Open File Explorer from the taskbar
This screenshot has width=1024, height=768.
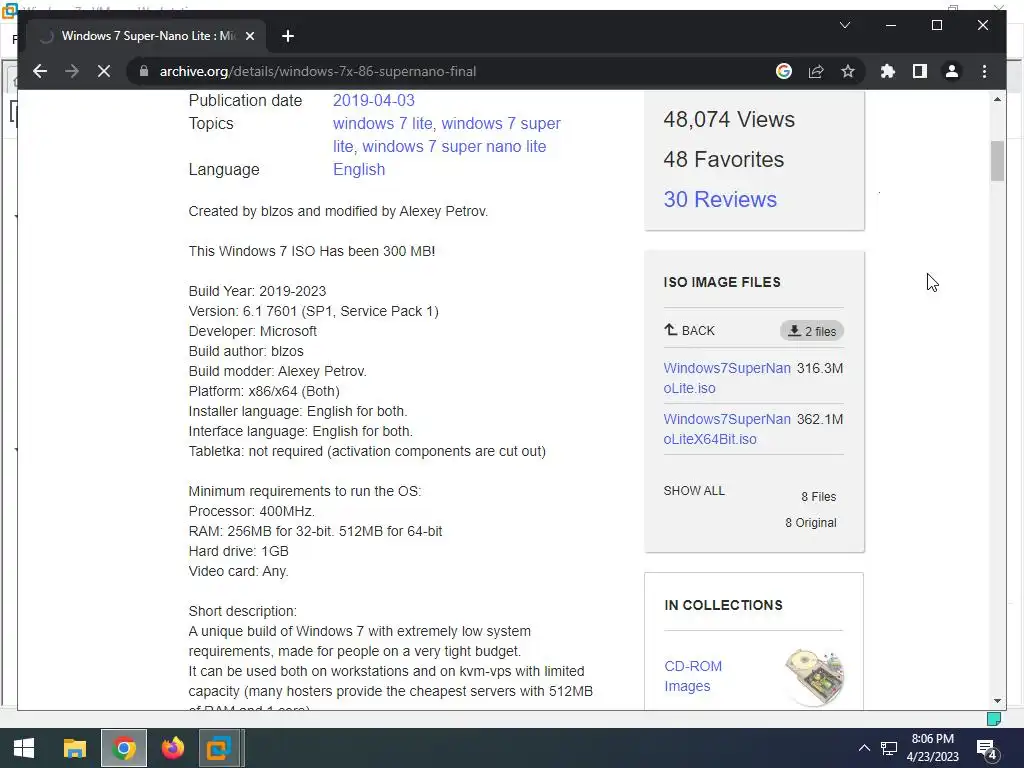(x=74, y=748)
